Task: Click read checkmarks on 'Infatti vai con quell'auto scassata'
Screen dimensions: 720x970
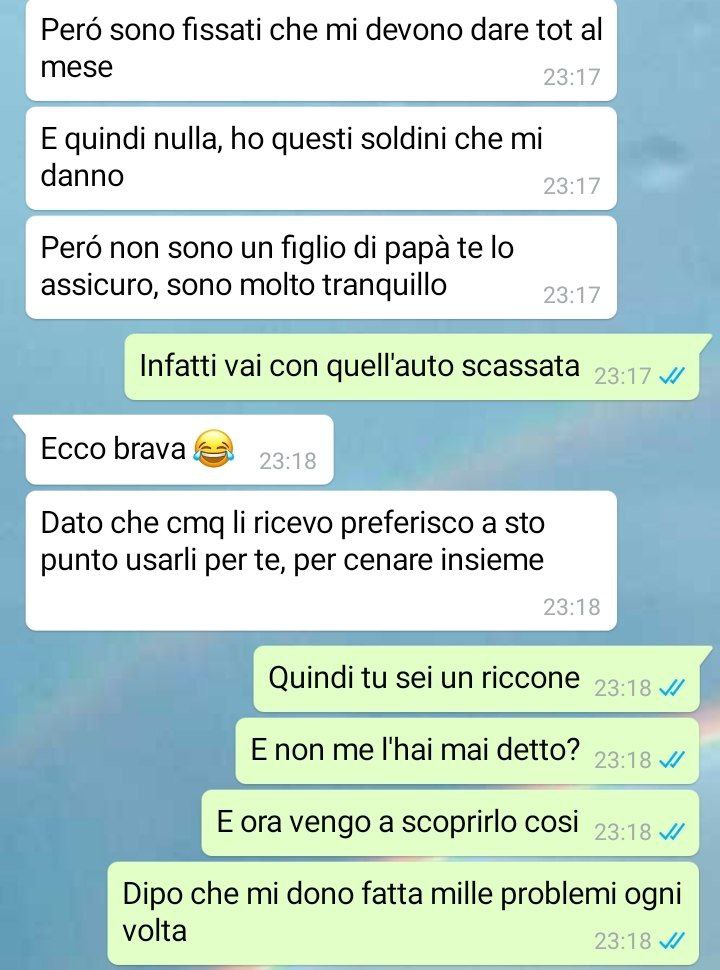Action: click(x=672, y=376)
